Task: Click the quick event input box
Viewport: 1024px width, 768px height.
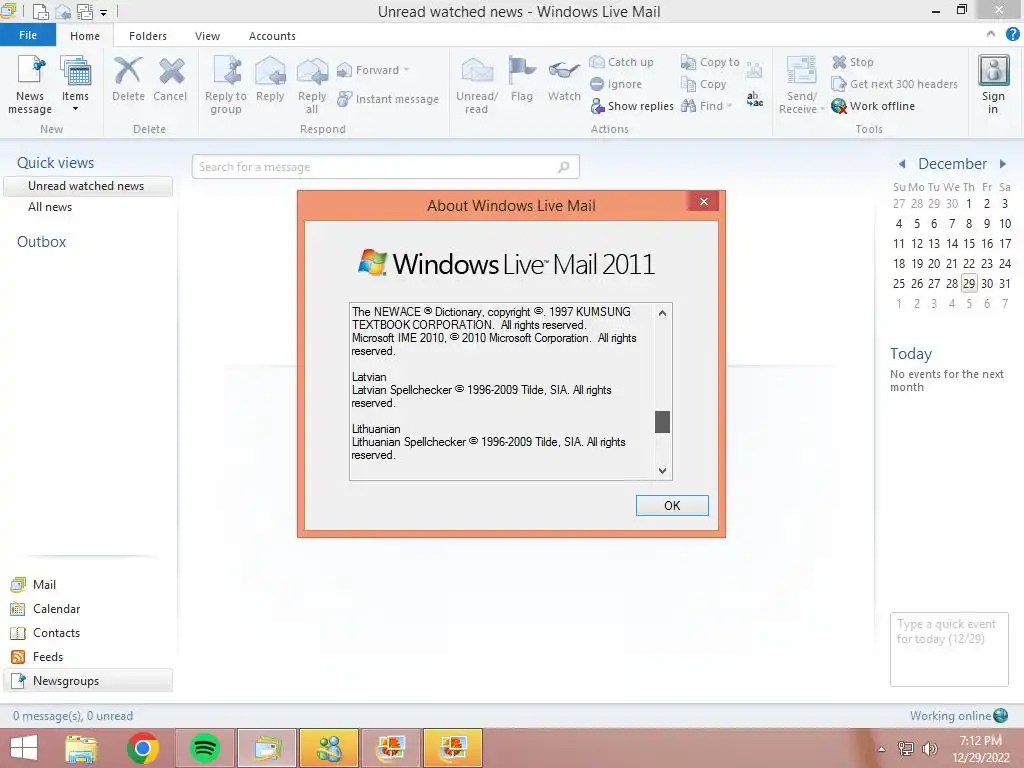Action: click(949, 649)
